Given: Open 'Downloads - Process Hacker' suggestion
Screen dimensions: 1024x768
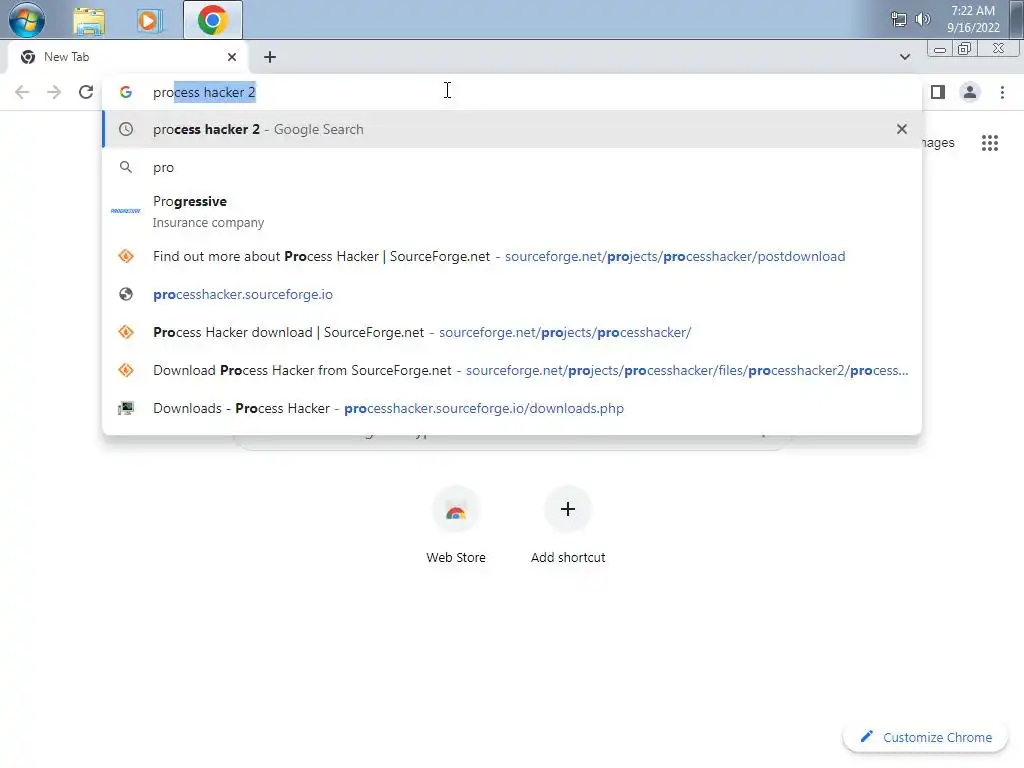Looking at the screenshot, I should coord(511,408).
